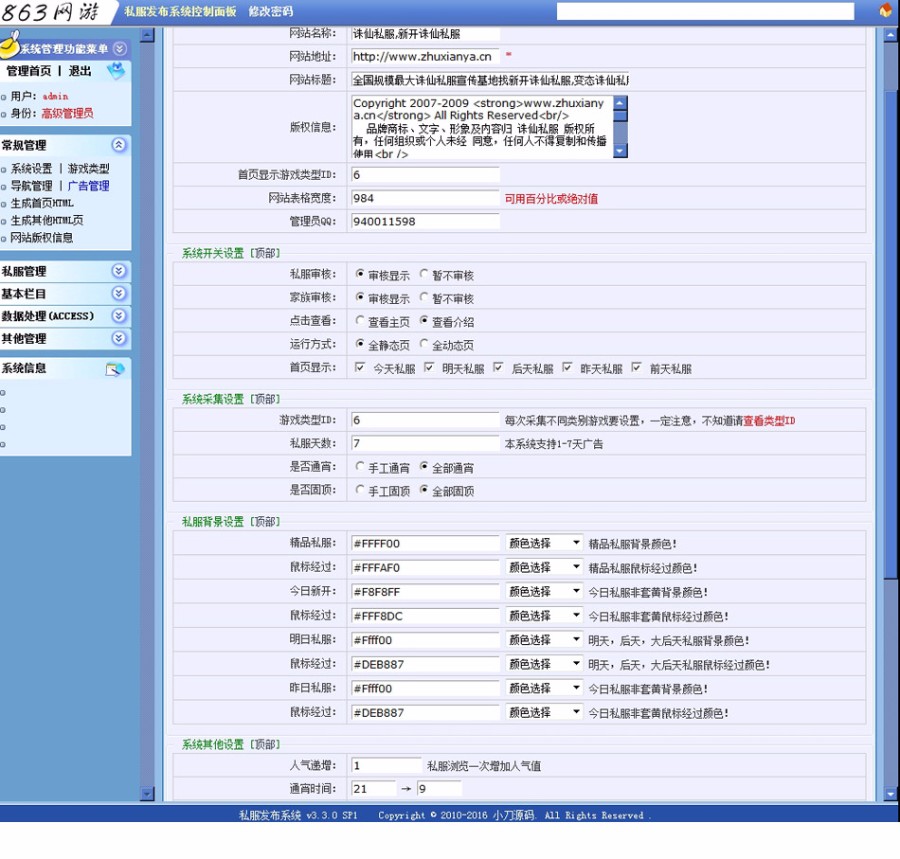Viewport: 900px width, 859px height.
Task: Collapse the 常规管理 section
Action: (119, 145)
